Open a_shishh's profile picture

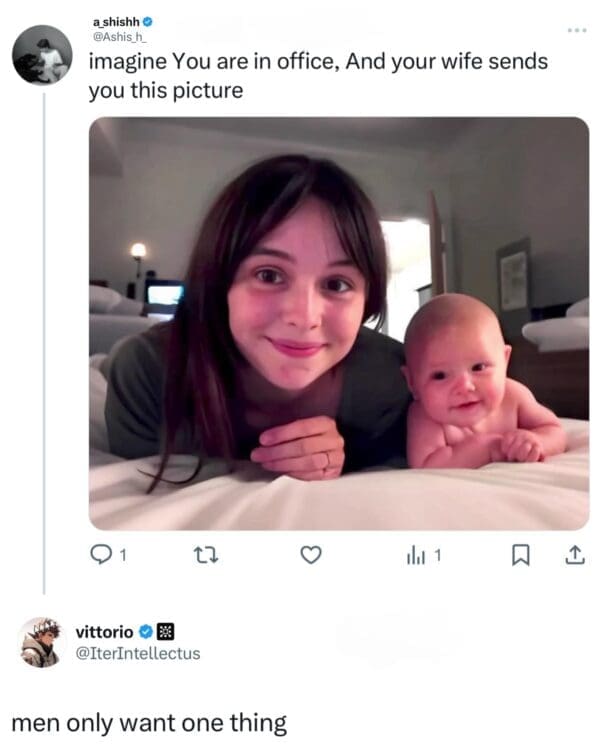click(x=42, y=54)
